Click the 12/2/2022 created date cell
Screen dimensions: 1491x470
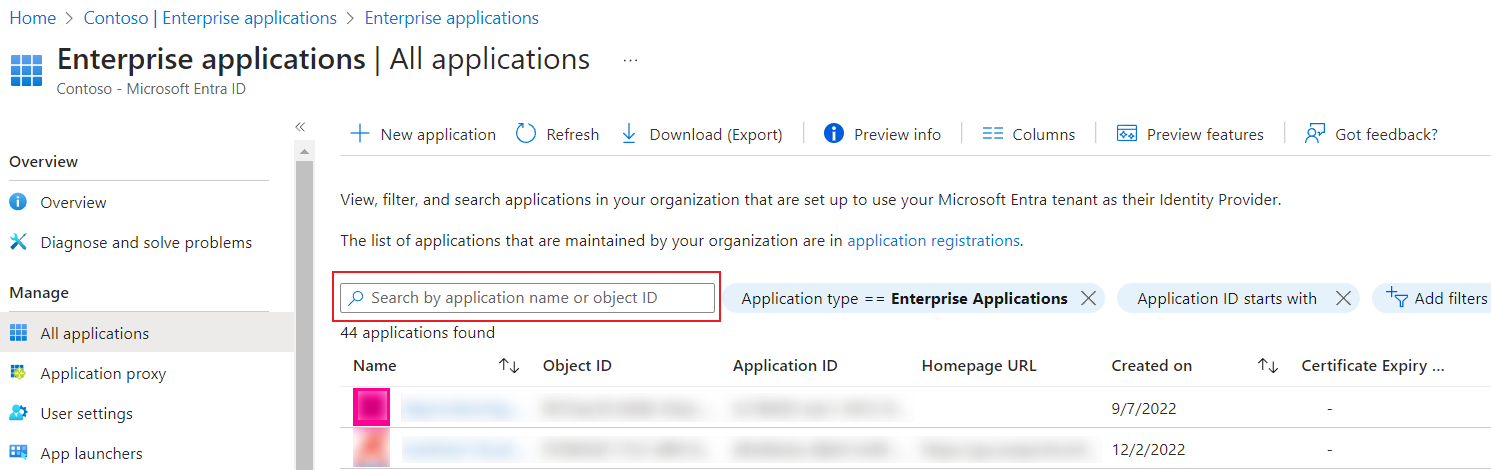pos(1148,449)
